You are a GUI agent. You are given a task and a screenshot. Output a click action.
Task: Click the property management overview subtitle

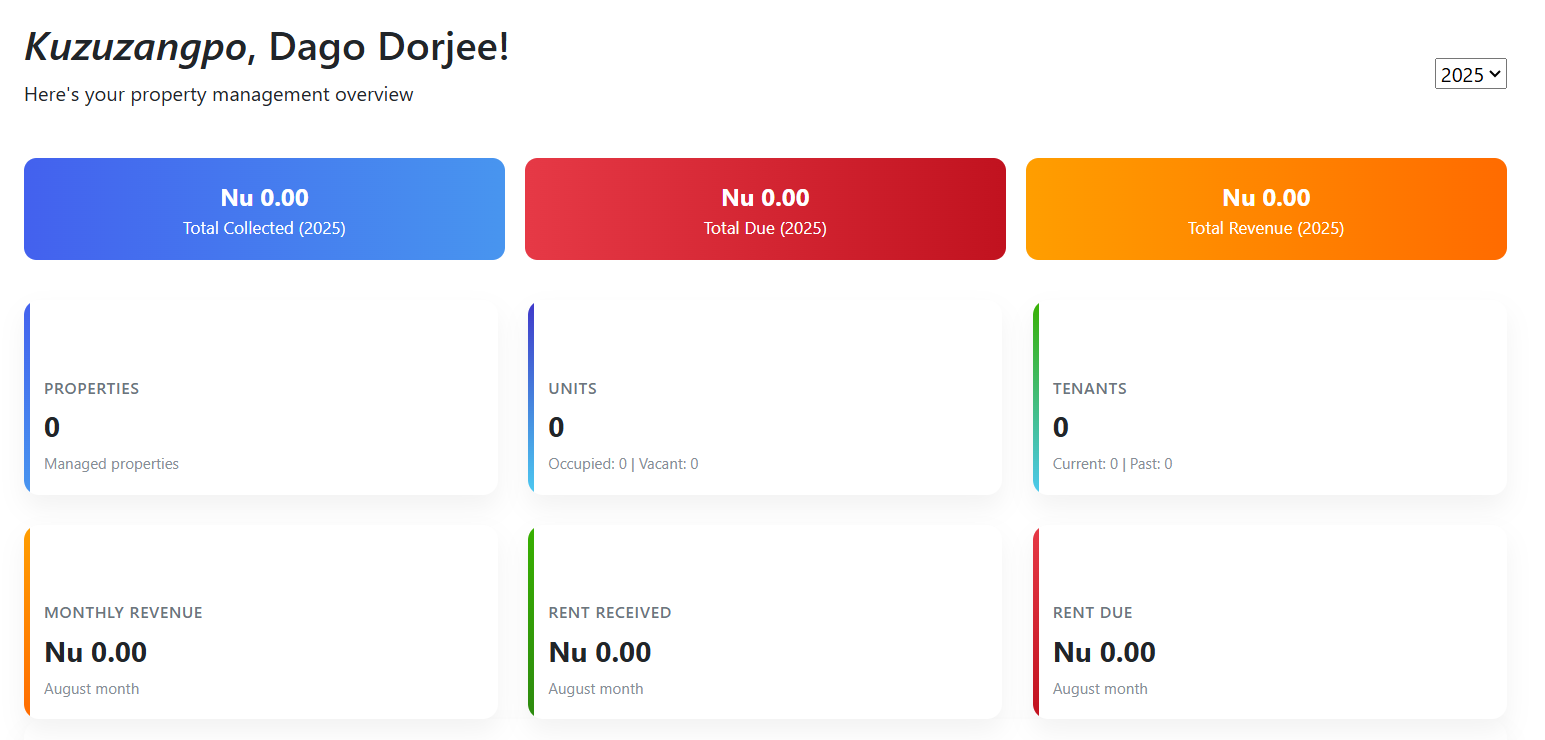219,95
